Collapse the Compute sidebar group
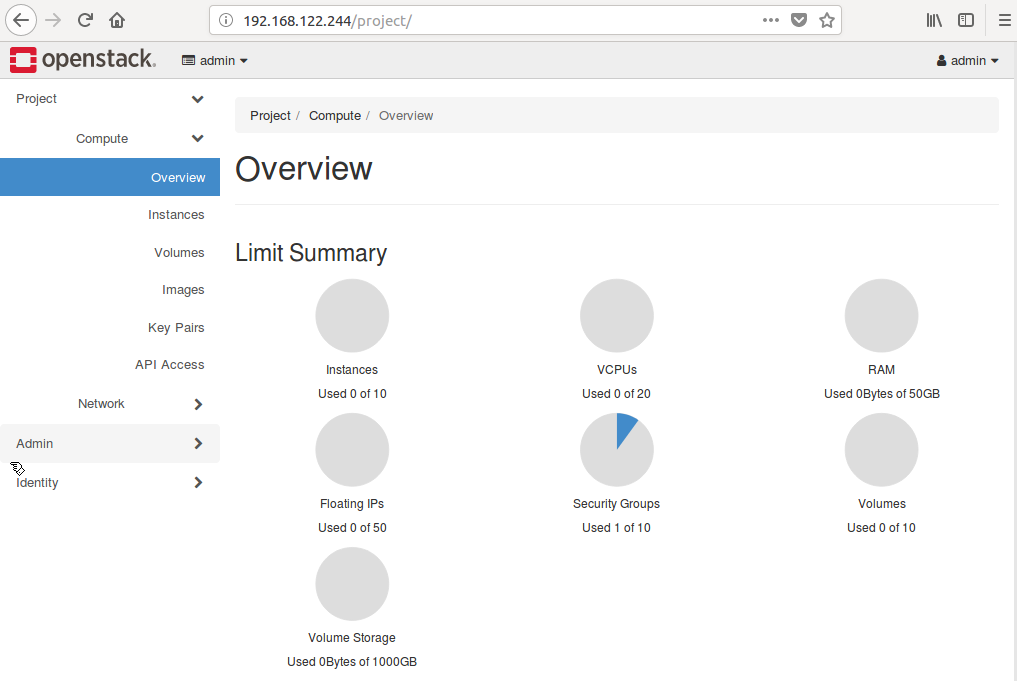Viewport: 1017px width, 681px height. tap(110, 138)
